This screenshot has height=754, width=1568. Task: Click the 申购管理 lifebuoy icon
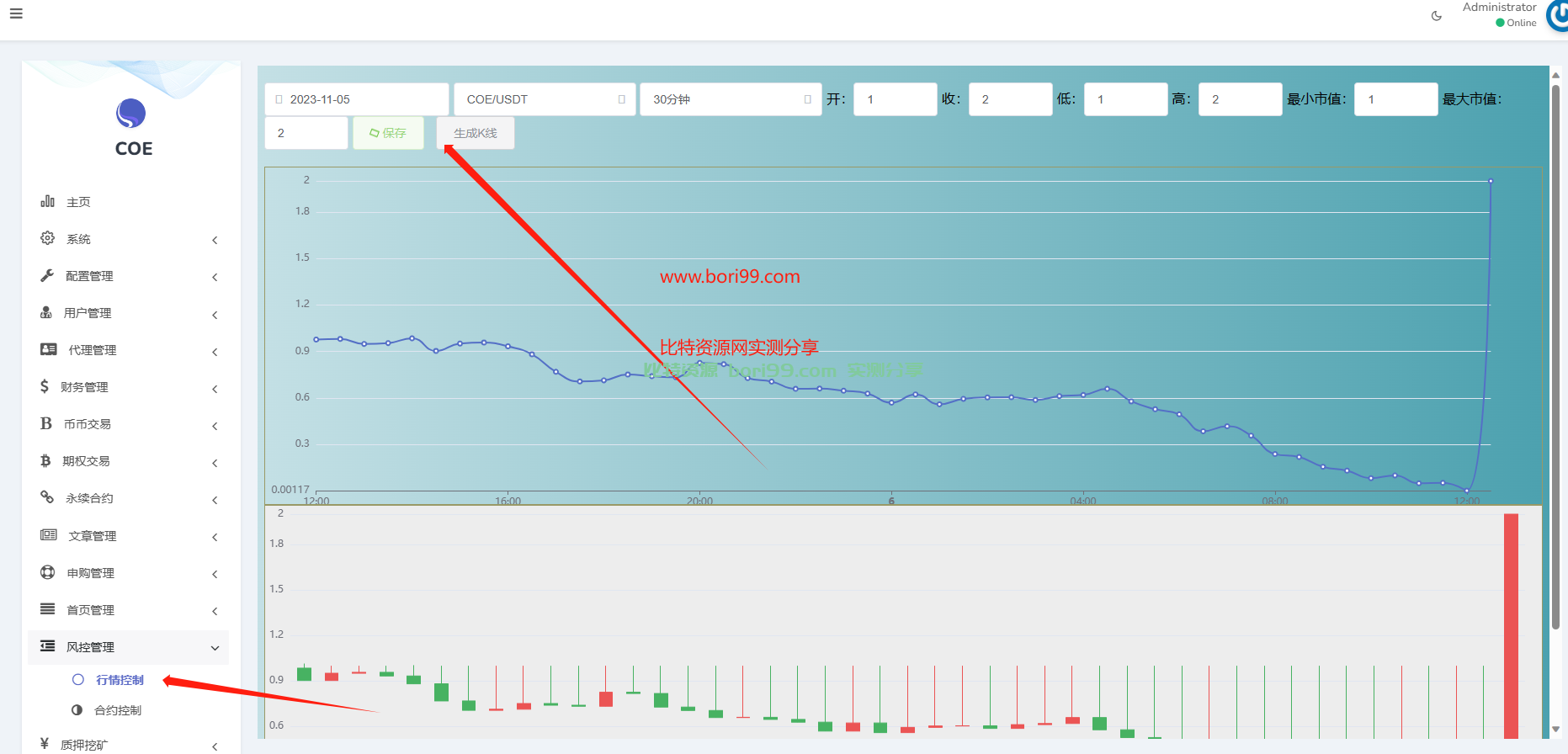[48, 572]
